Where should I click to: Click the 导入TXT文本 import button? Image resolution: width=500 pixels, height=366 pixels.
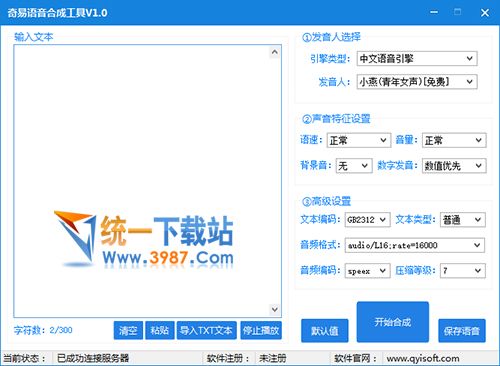click(x=206, y=330)
